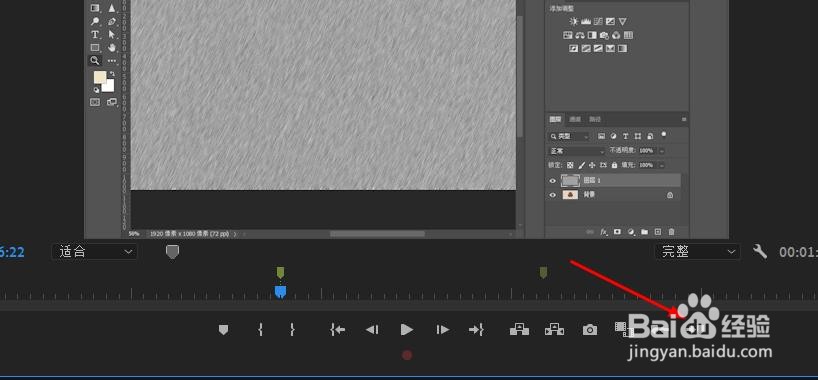The width and height of the screenshot is (818, 380).
Task: Add a Curves adjustment
Action: point(598,21)
